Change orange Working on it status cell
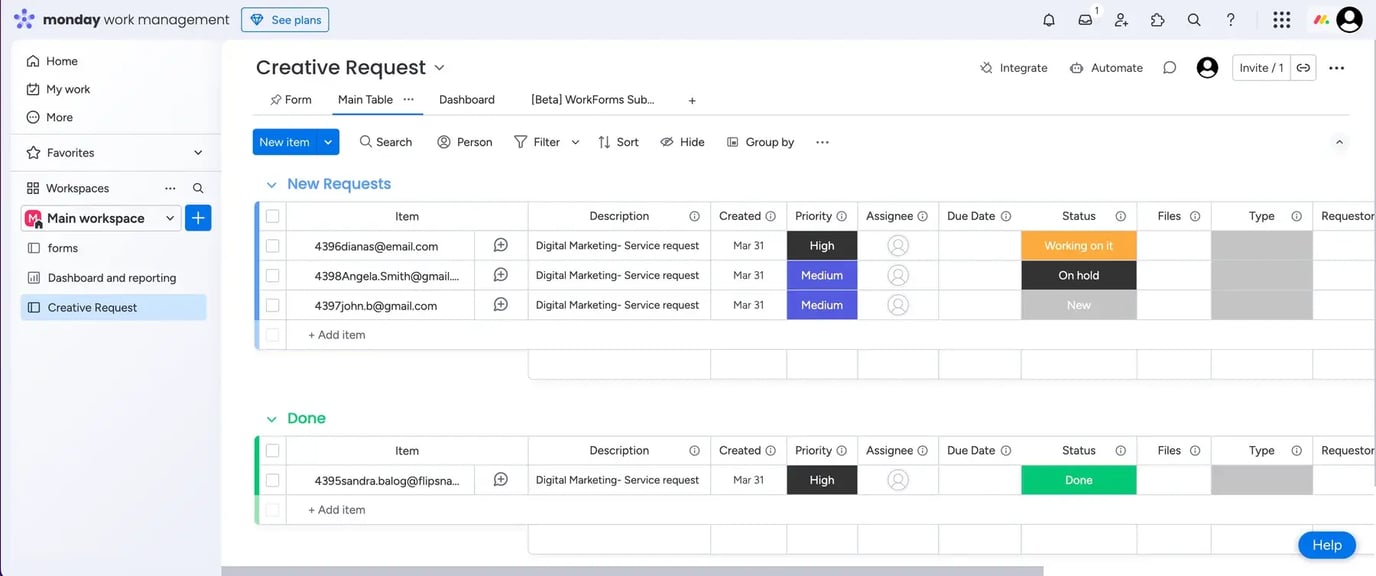 (x=1079, y=246)
